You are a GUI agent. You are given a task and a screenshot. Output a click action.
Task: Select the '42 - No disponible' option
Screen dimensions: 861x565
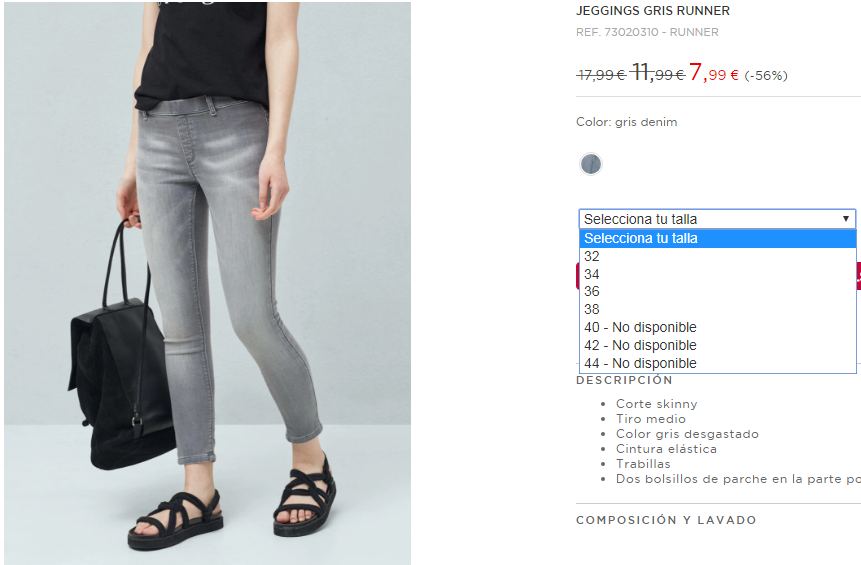(x=718, y=345)
